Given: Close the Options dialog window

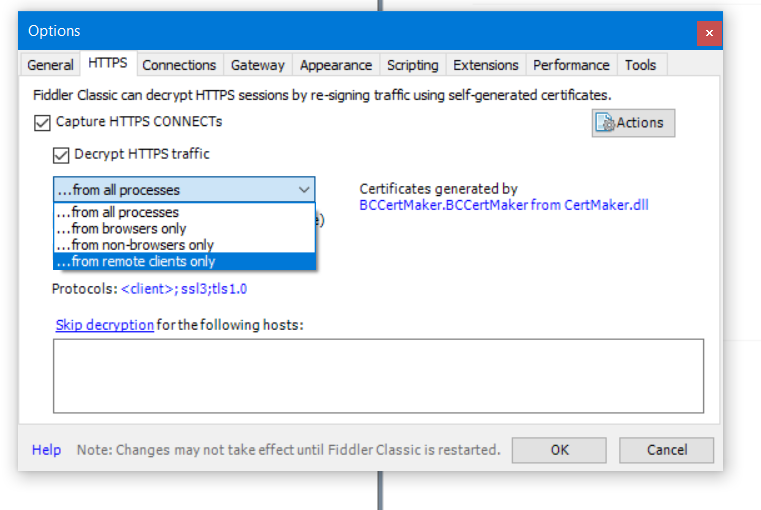Looking at the screenshot, I should (709, 32).
